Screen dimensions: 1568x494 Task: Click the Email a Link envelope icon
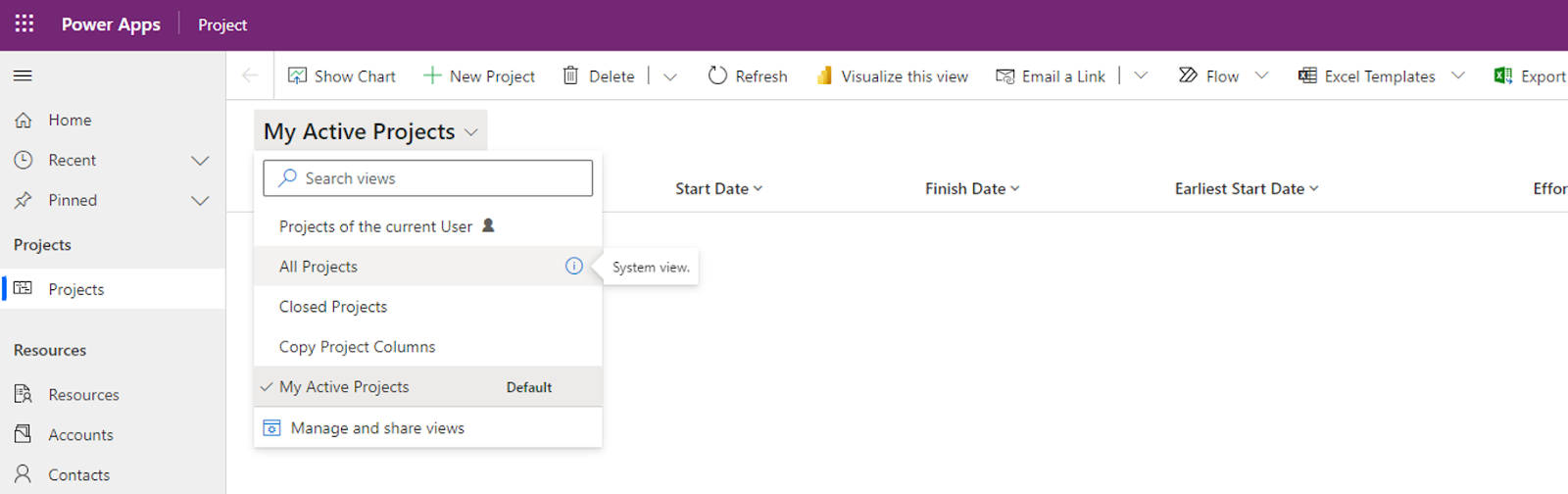pyautogui.click(x=1004, y=75)
